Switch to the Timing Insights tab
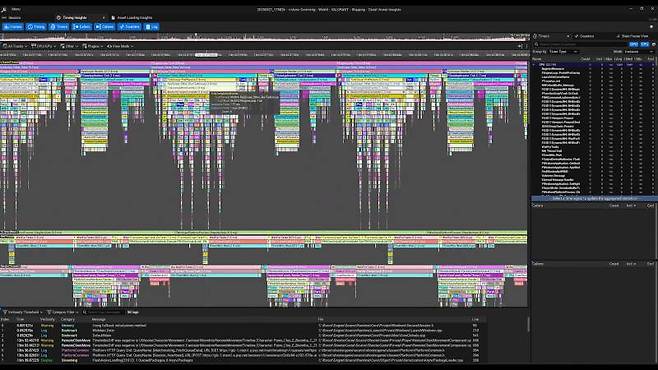Viewport: 658px width, 370px height. [75, 18]
